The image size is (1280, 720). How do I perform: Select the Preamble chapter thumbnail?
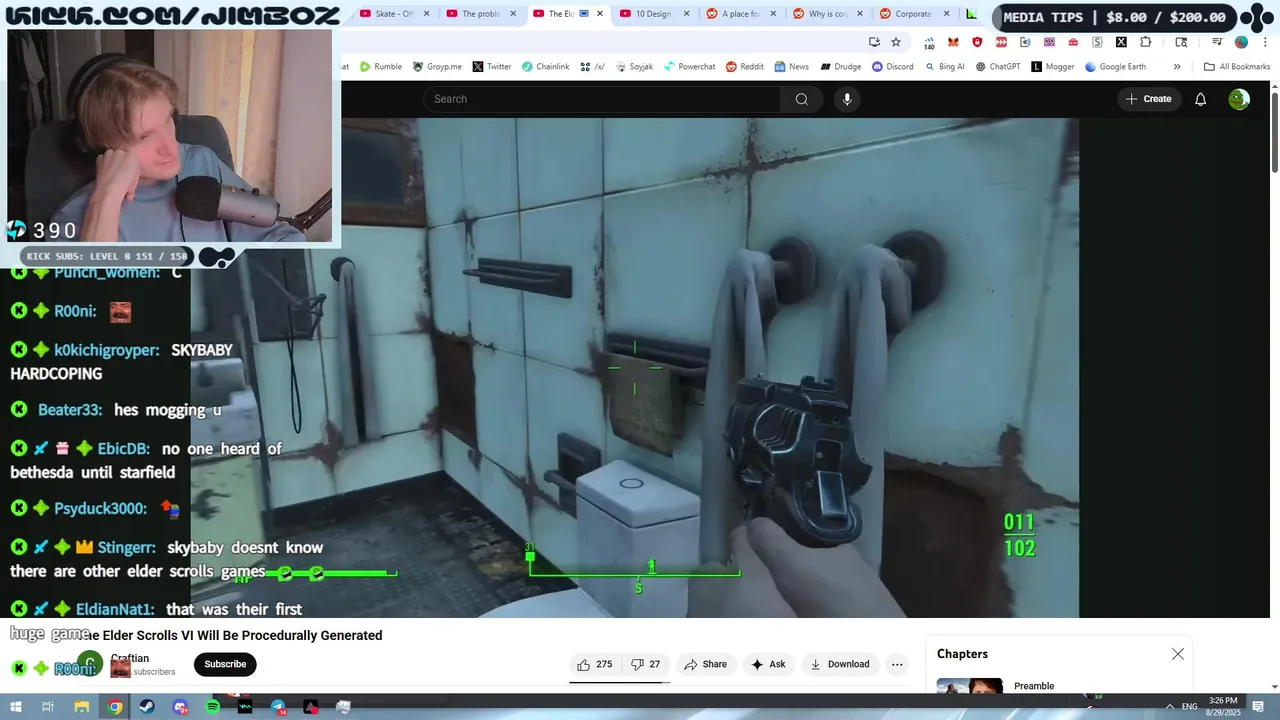(969, 688)
